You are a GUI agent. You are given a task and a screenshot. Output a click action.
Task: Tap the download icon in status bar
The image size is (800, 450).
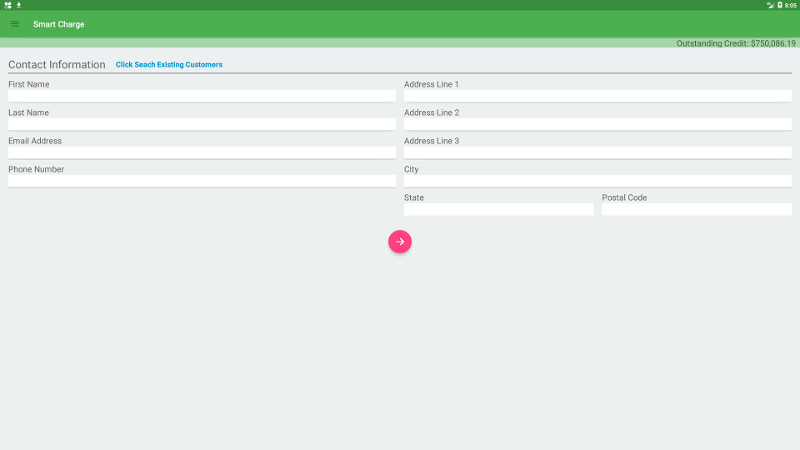19,5
